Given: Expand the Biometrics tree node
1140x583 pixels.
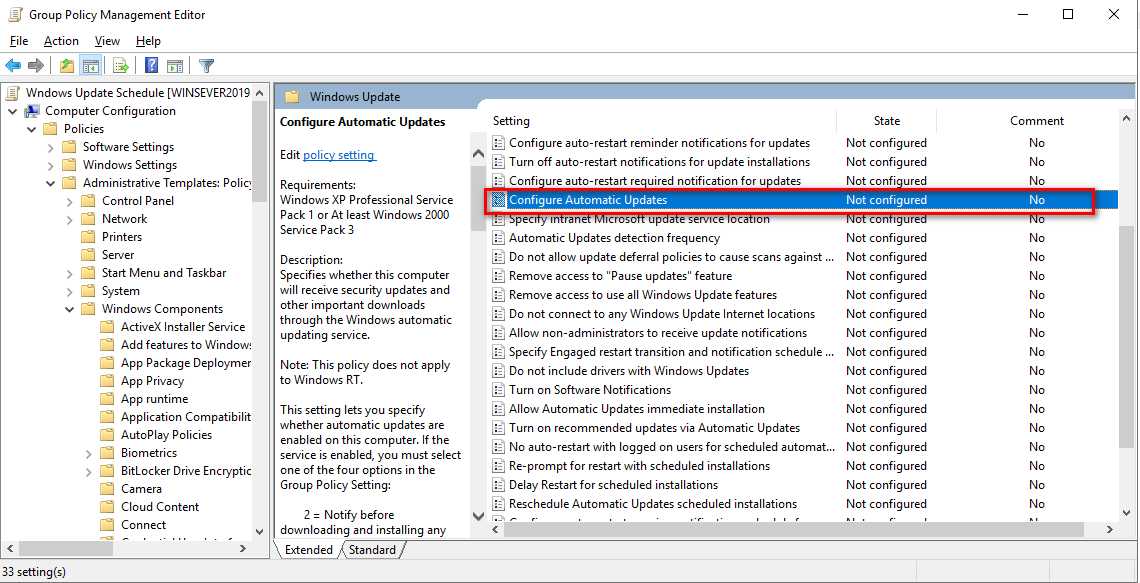Looking at the screenshot, I should pyautogui.click(x=89, y=454).
